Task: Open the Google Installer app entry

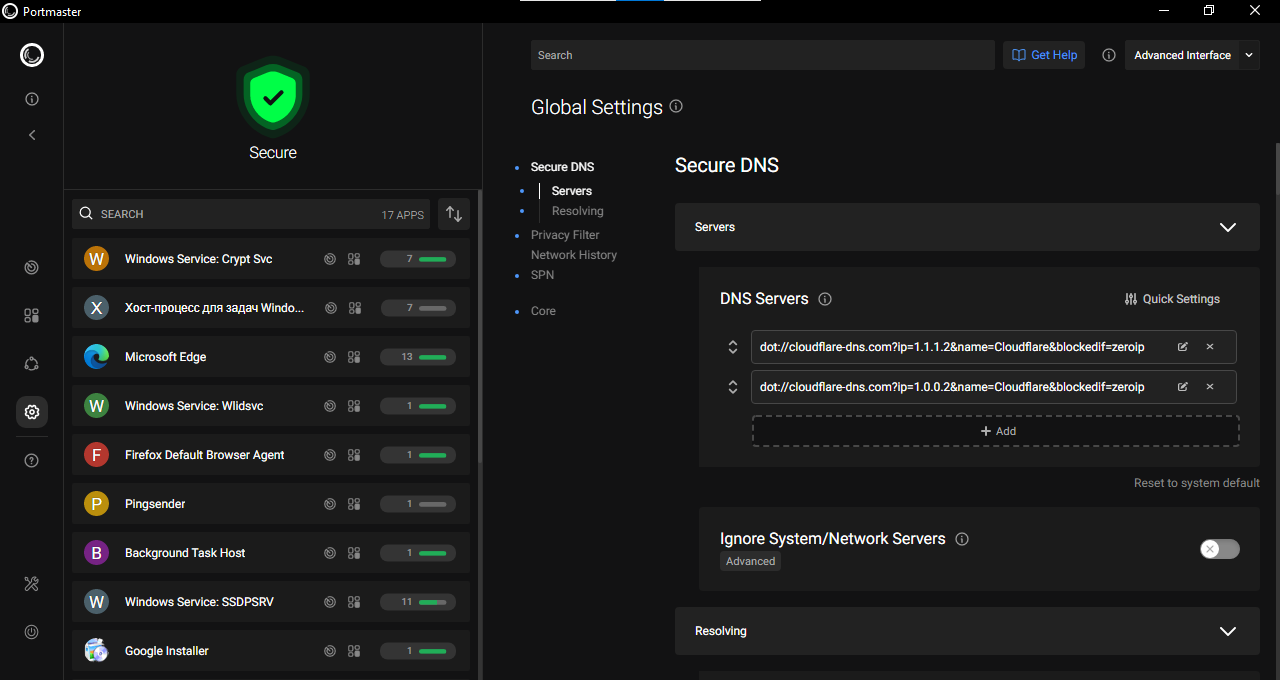Action: (x=271, y=651)
